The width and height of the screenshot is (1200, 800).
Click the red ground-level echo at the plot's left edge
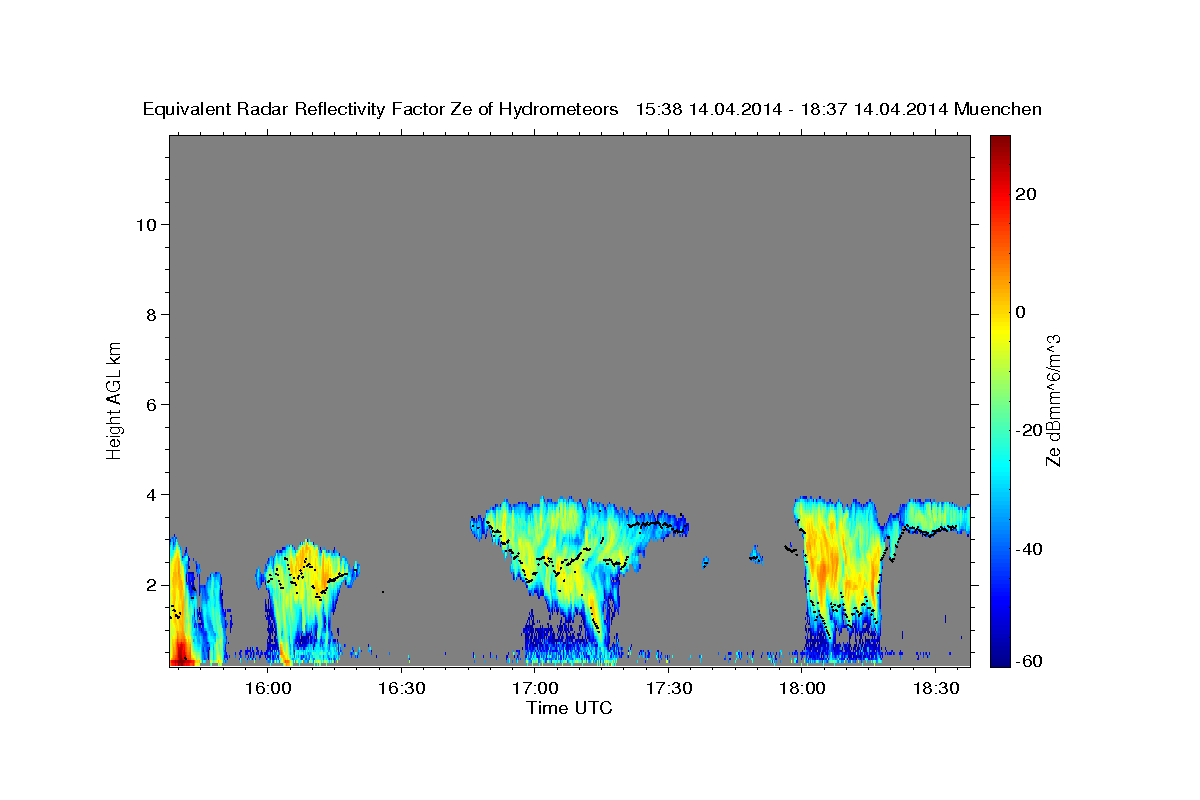tap(181, 655)
